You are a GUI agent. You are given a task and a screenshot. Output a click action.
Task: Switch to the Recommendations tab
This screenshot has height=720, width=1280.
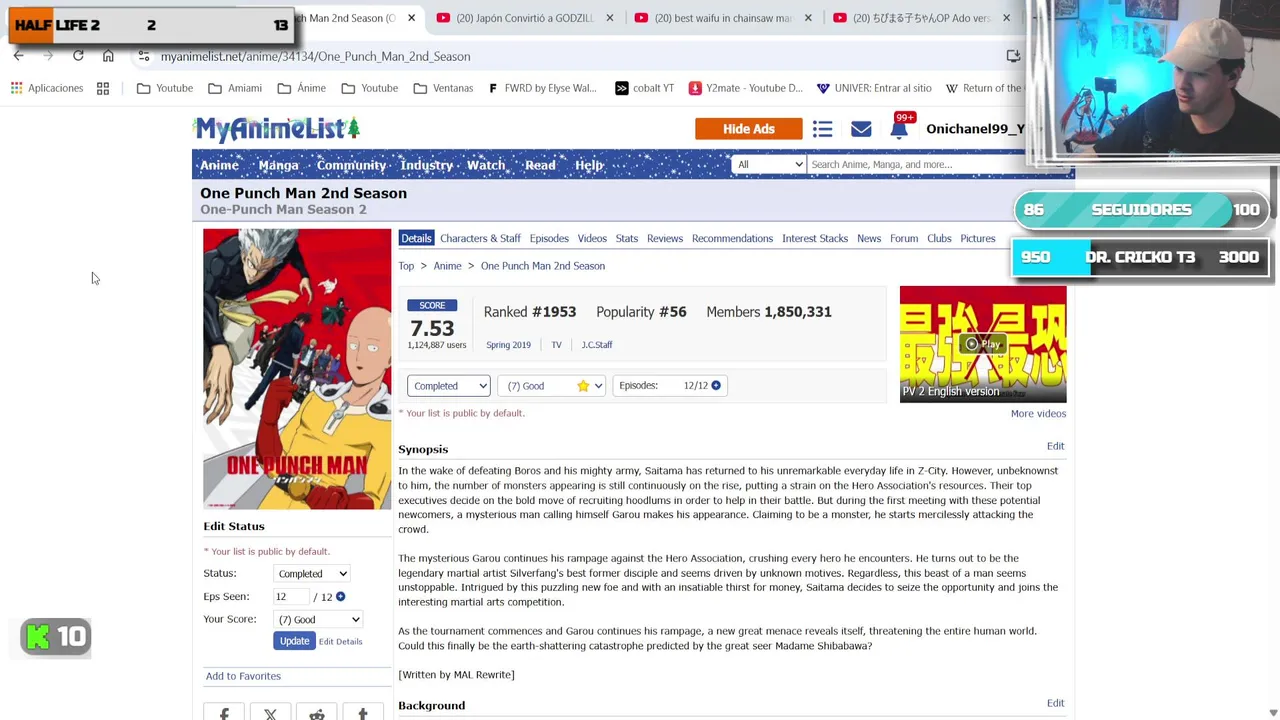click(732, 238)
